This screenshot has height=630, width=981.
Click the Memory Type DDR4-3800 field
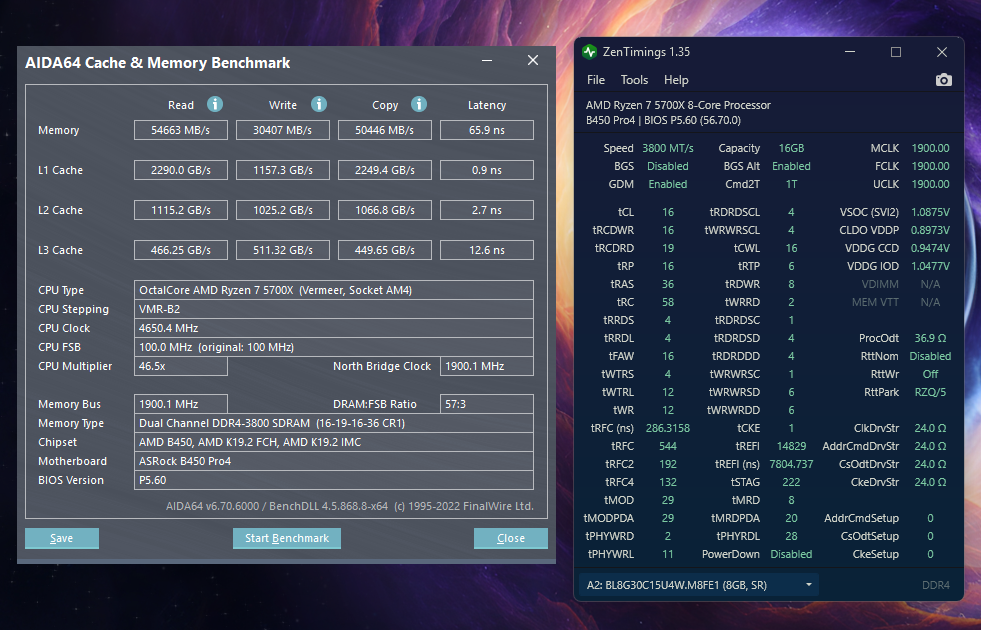click(333, 423)
